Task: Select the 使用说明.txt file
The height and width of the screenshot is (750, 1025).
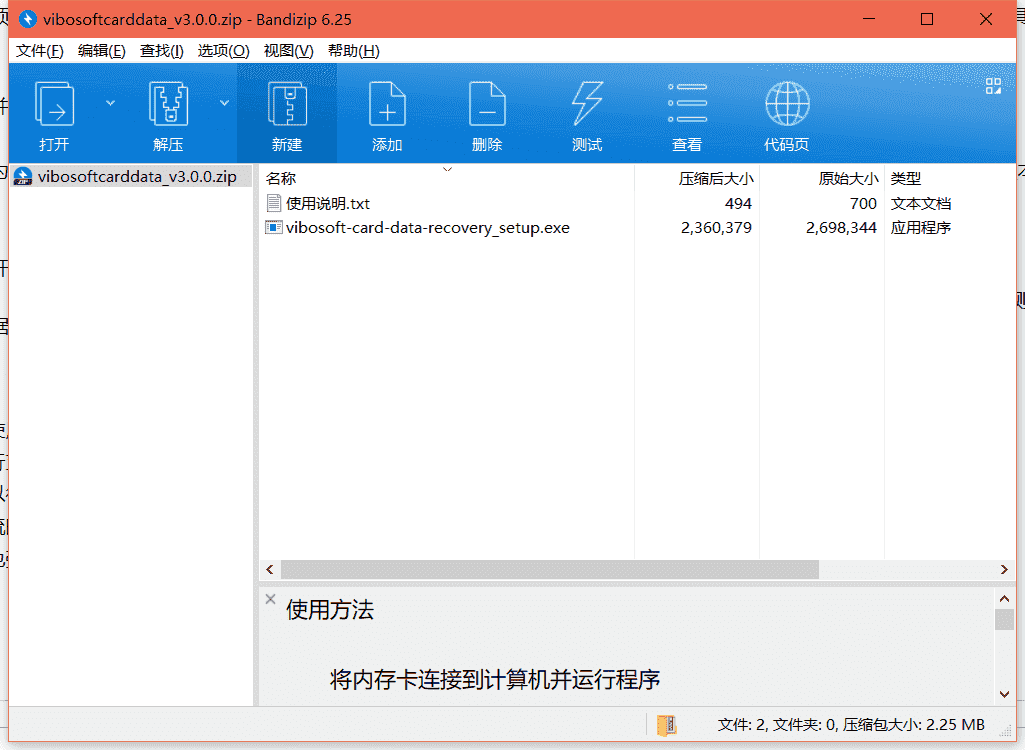Action: tap(328, 204)
